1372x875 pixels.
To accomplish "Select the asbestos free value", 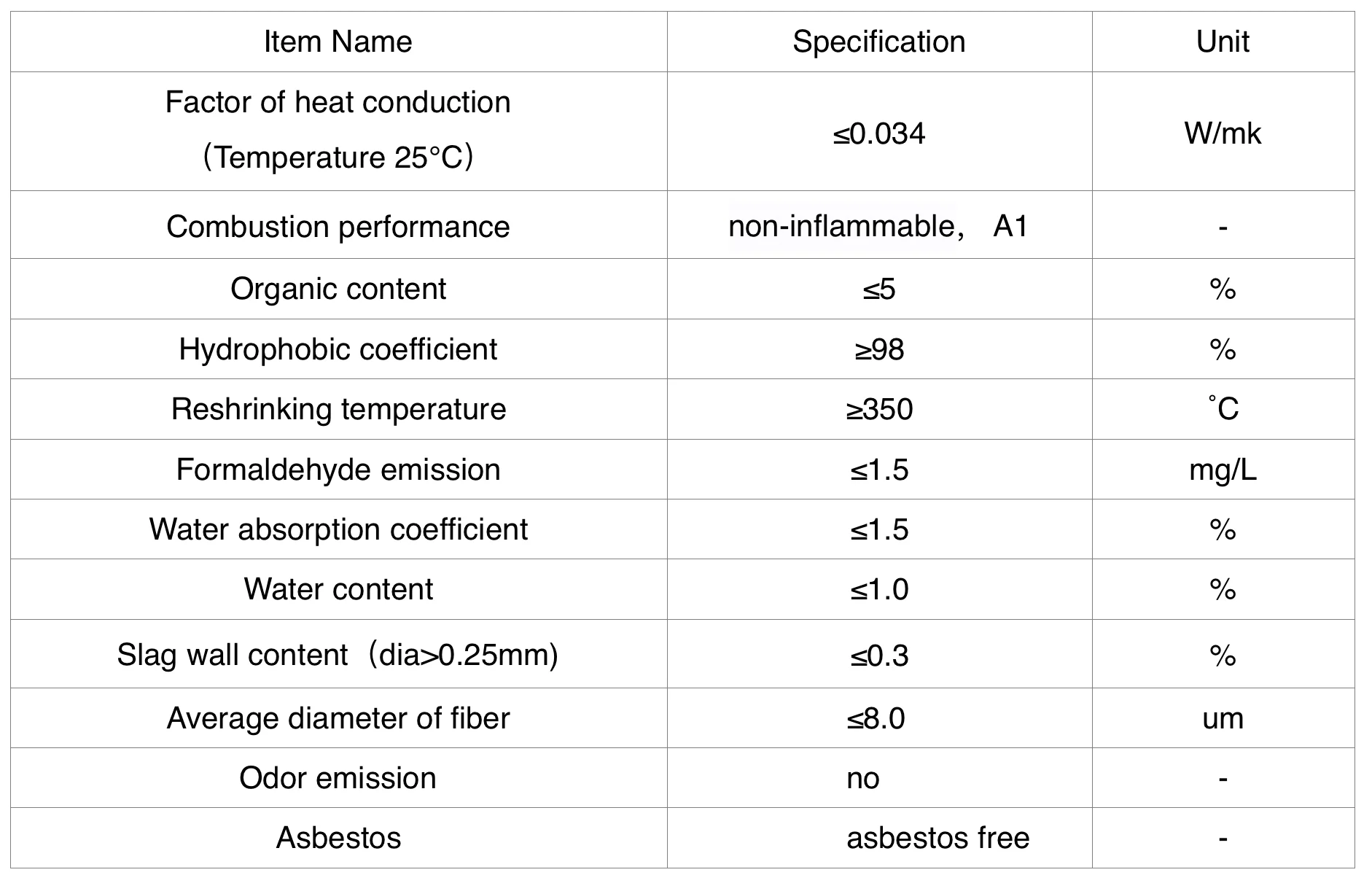I will [938, 838].
